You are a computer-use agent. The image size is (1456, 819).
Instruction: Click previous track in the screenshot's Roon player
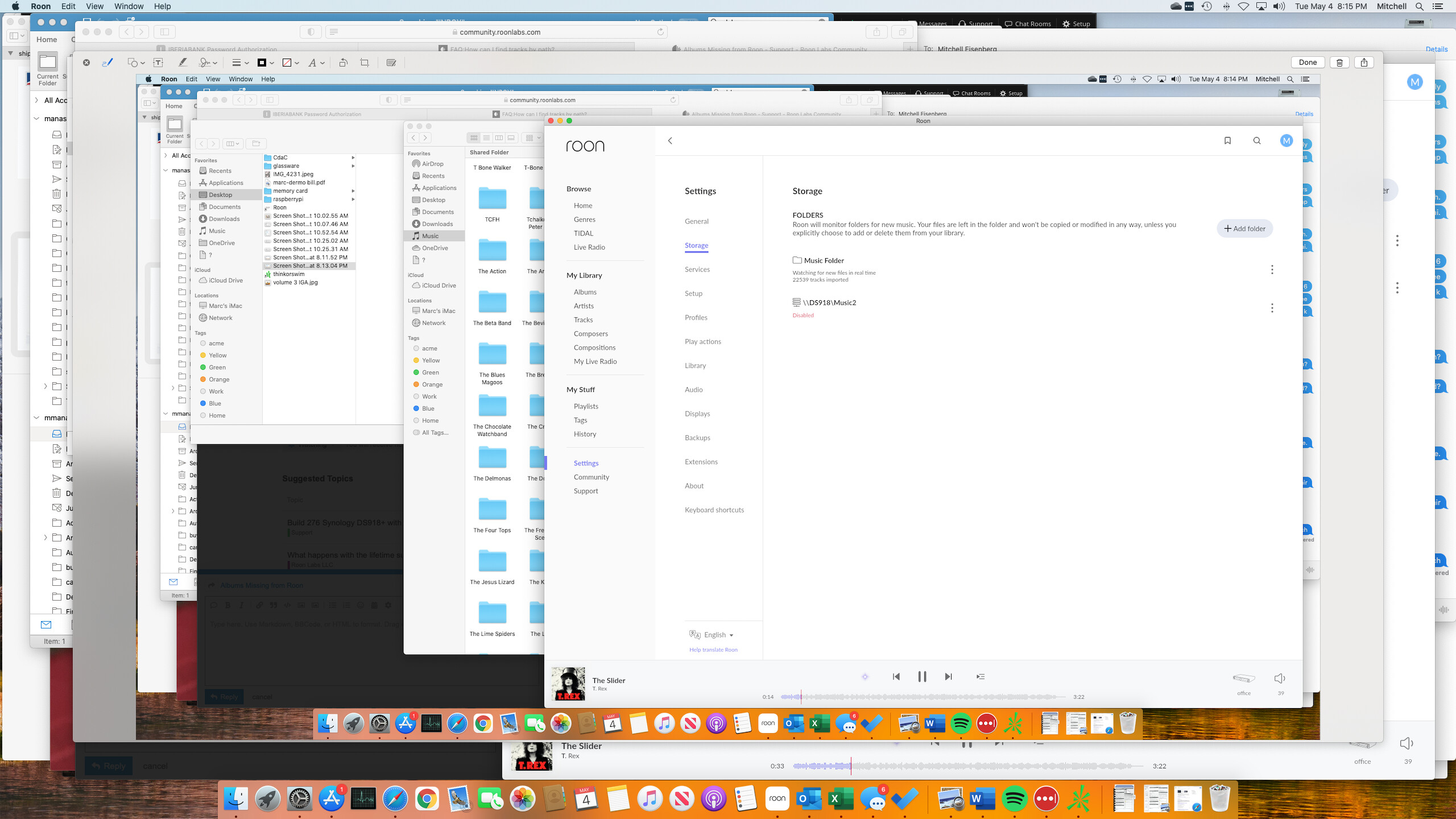[x=896, y=676]
